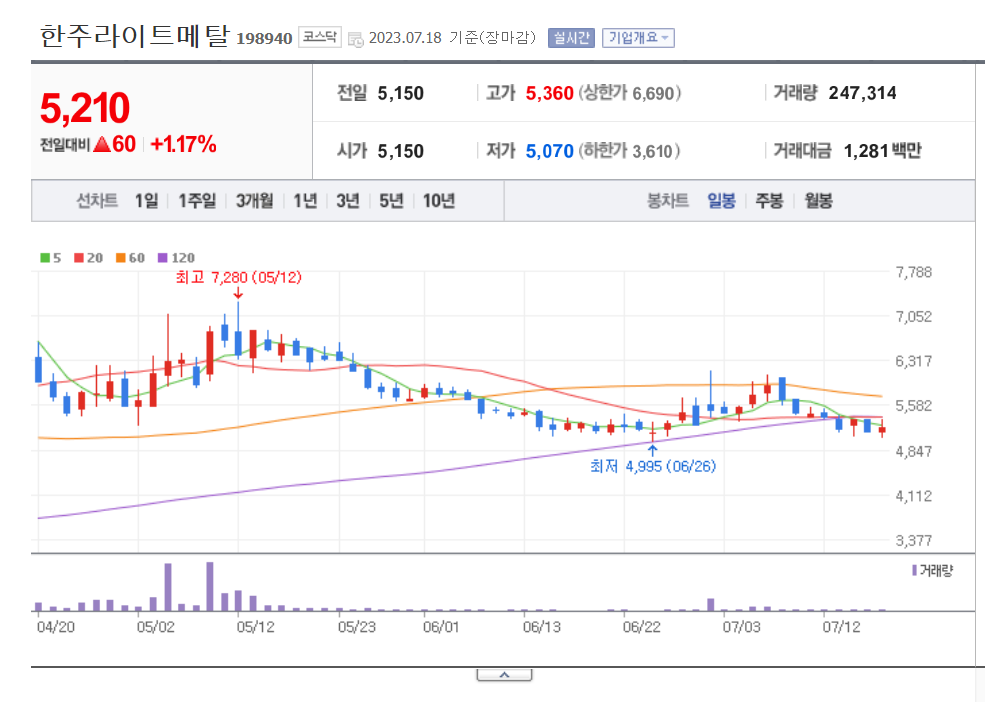Select the 일봉 daily candle chart
Viewport: 985px width, 702px height.
(721, 201)
